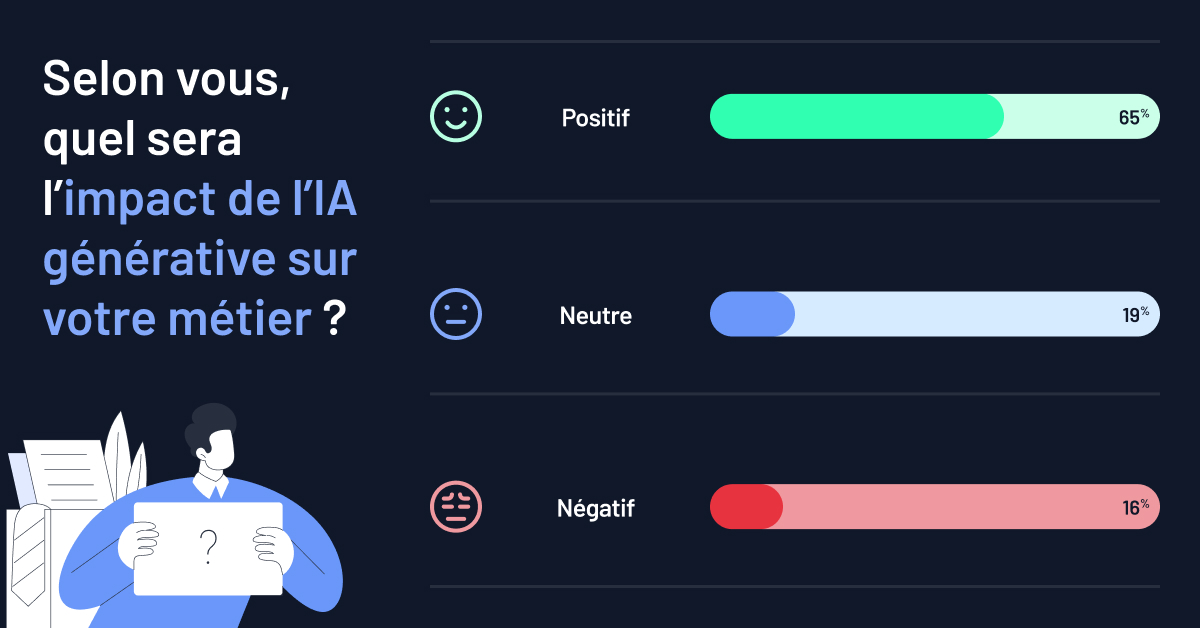This screenshot has width=1200, height=628.
Task: Click the 16% value label
Action: [1135, 508]
